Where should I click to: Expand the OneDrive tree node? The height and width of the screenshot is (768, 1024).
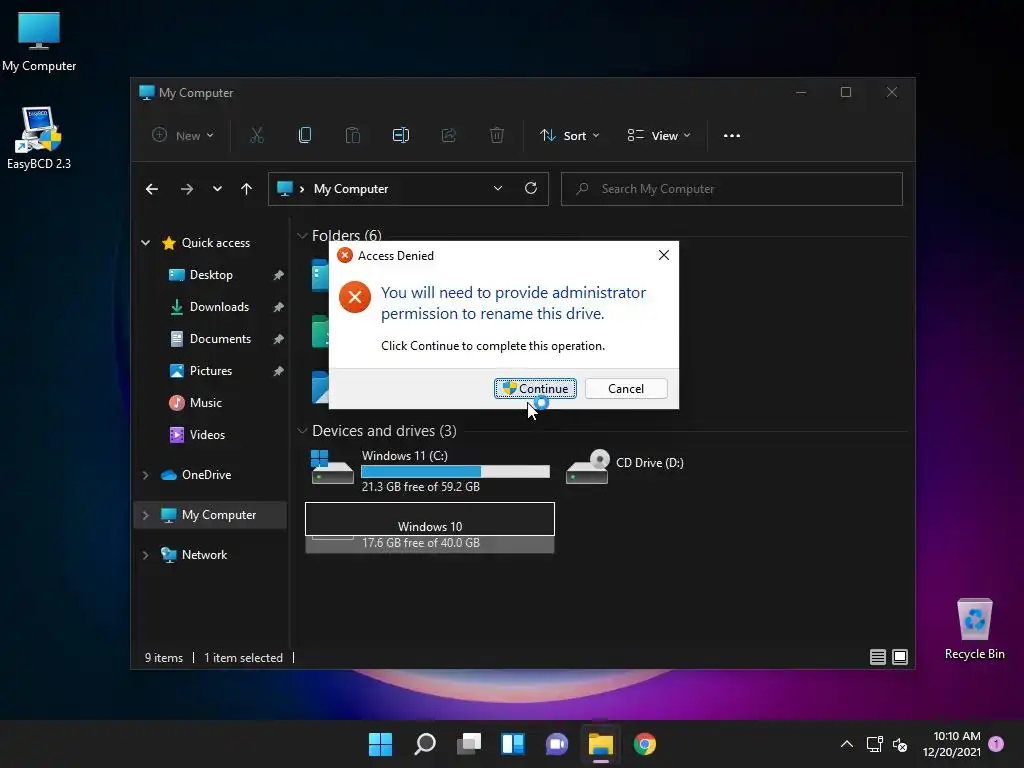click(x=146, y=475)
